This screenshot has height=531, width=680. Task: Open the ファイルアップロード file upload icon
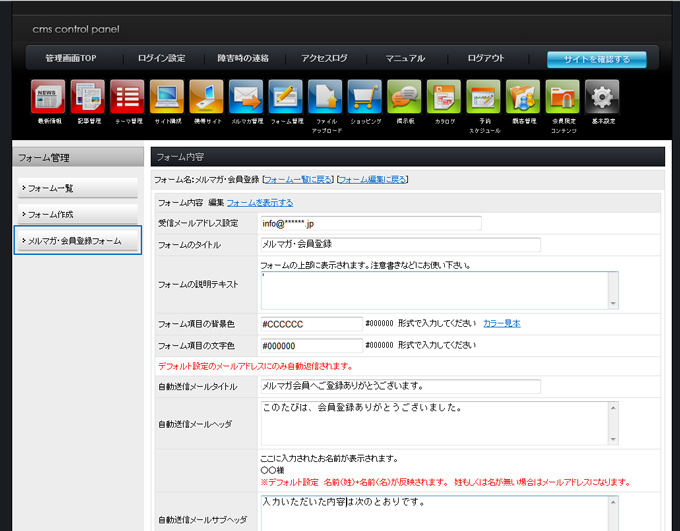pos(325,97)
